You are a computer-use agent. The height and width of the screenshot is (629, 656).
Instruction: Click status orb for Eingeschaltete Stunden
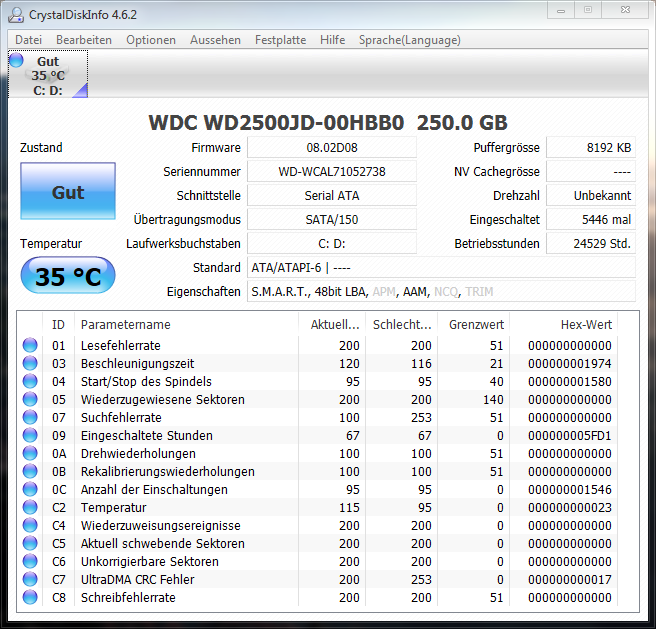point(30,435)
